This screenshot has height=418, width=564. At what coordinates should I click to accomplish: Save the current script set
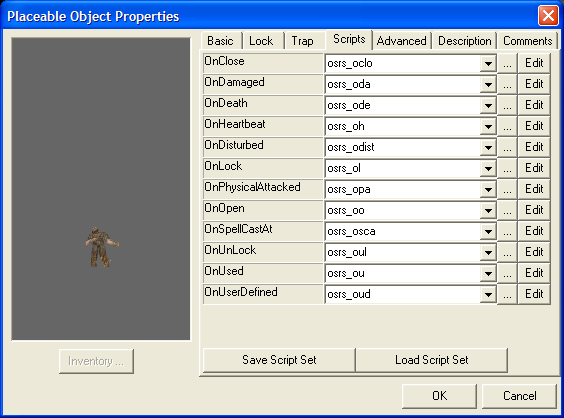coord(279,360)
